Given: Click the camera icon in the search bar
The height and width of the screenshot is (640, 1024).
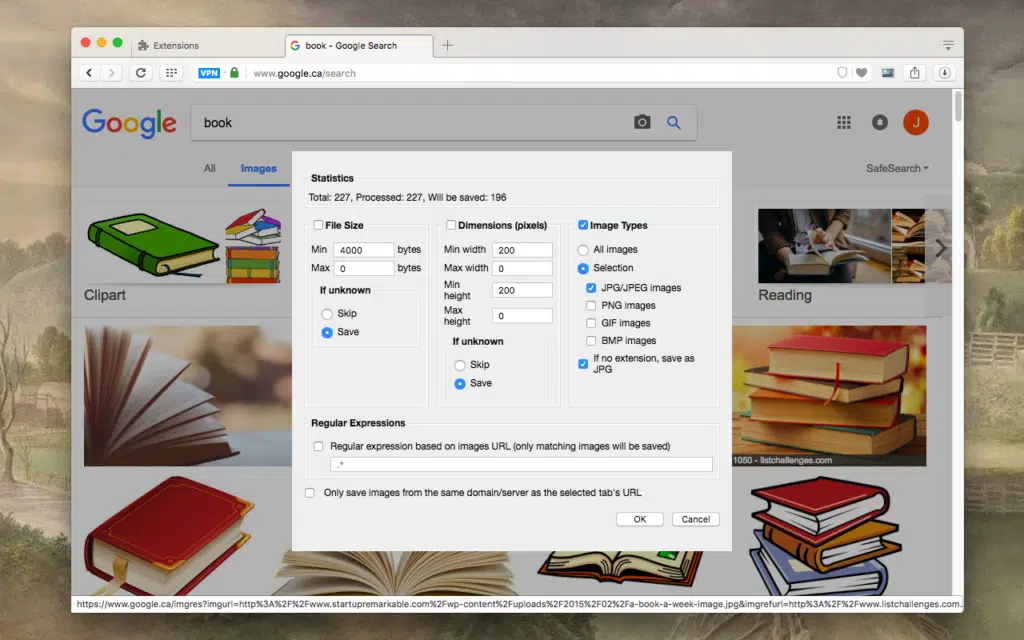Looking at the screenshot, I should click(642, 121).
